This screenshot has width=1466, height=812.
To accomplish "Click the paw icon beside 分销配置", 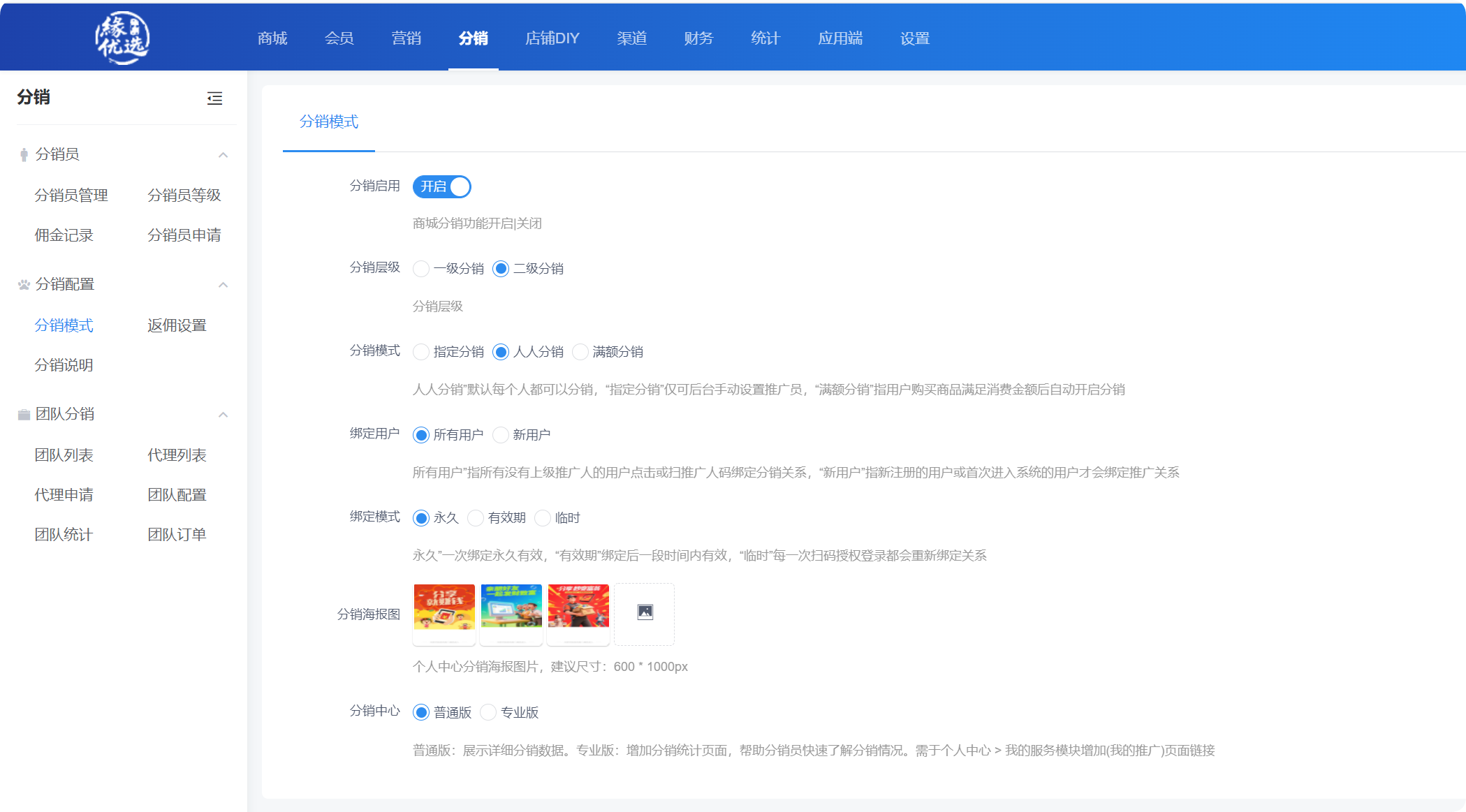I will pos(24,284).
